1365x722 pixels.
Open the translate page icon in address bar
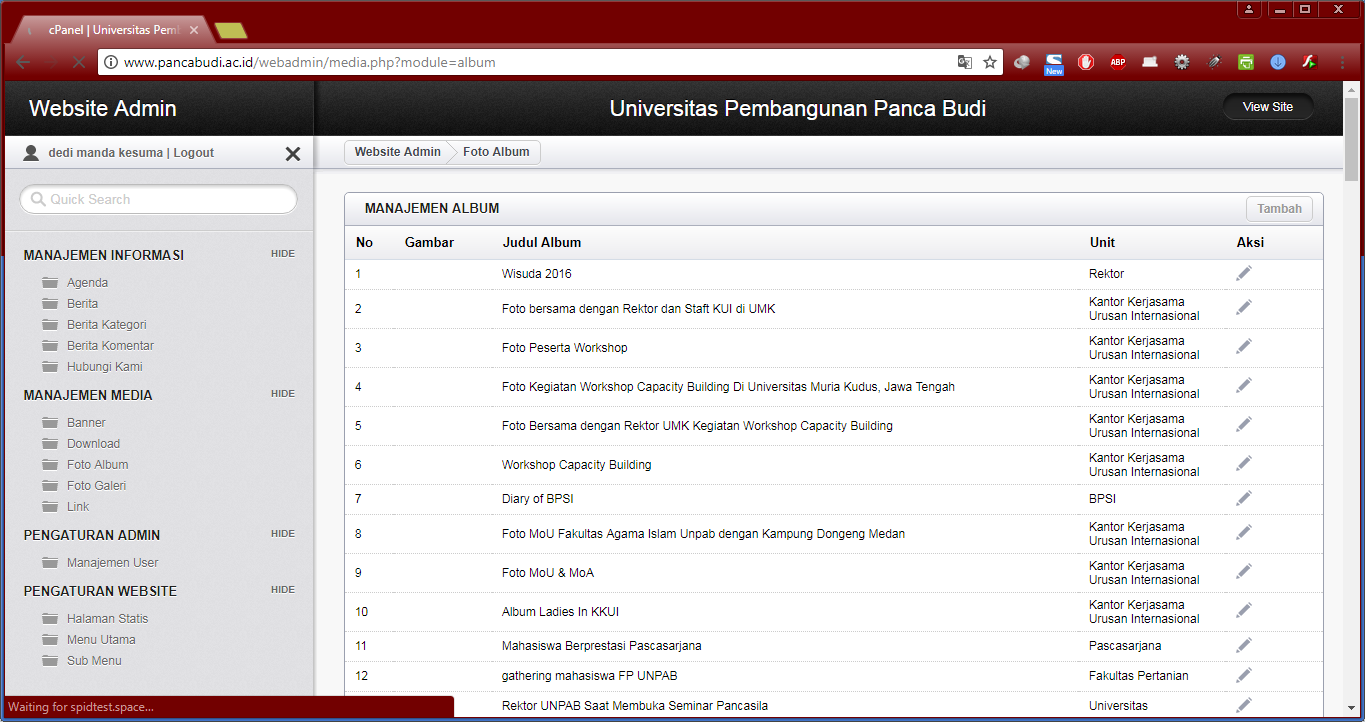(964, 62)
